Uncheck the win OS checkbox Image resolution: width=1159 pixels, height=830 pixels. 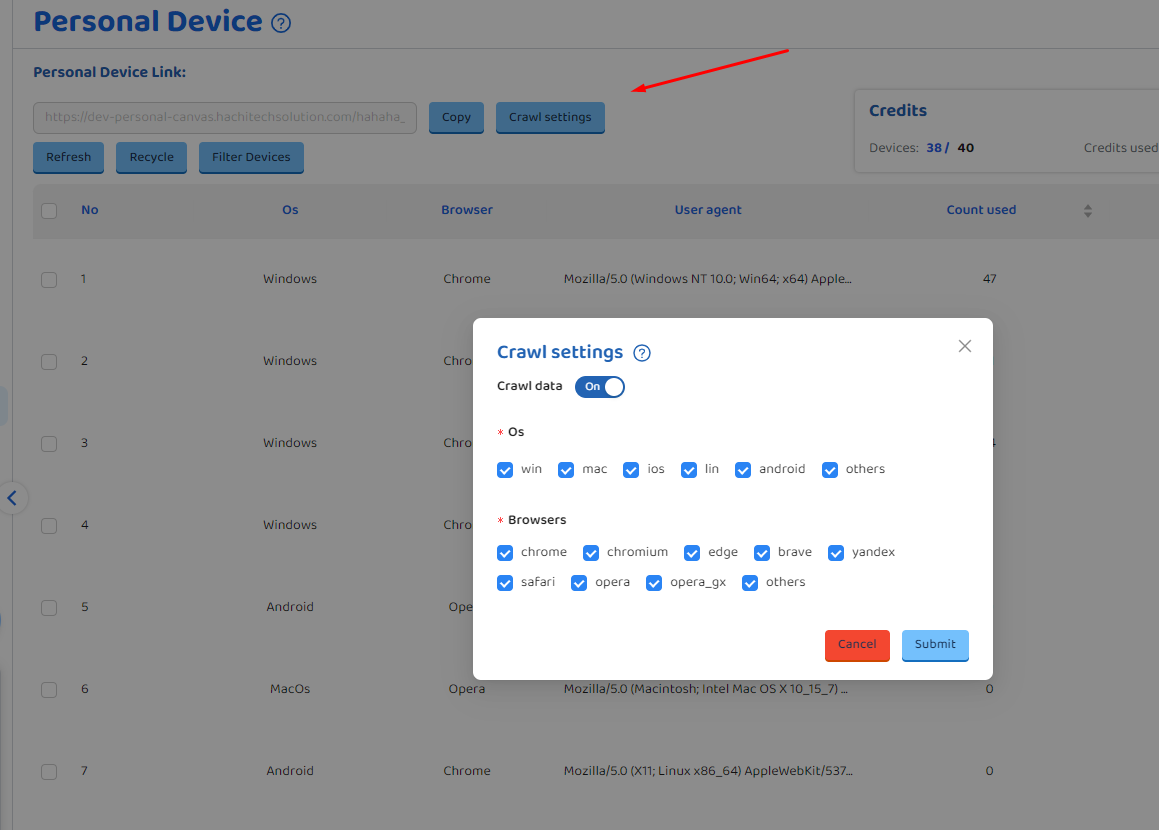(505, 470)
